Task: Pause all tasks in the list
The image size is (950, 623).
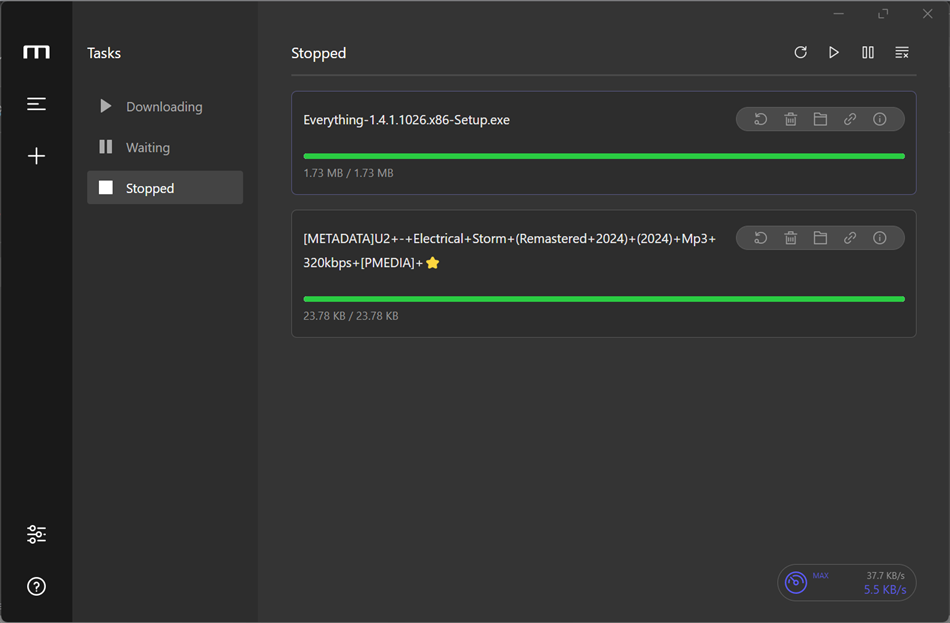Action: point(868,52)
